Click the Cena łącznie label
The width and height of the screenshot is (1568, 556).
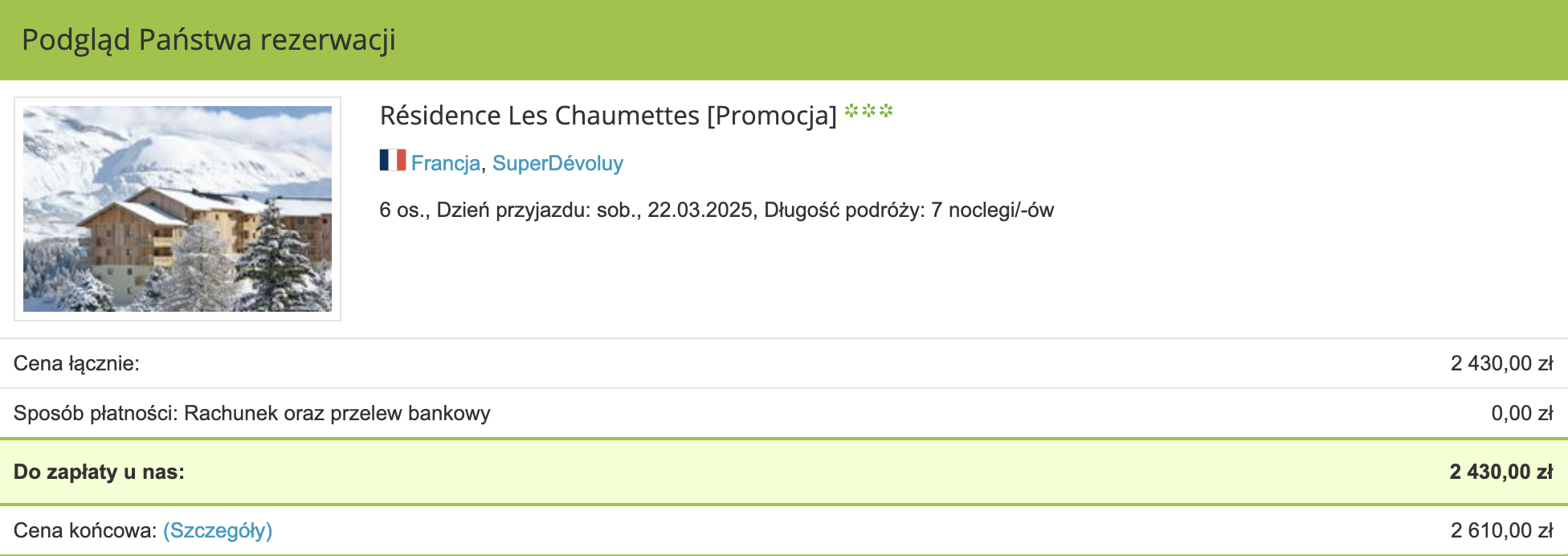click(x=76, y=364)
